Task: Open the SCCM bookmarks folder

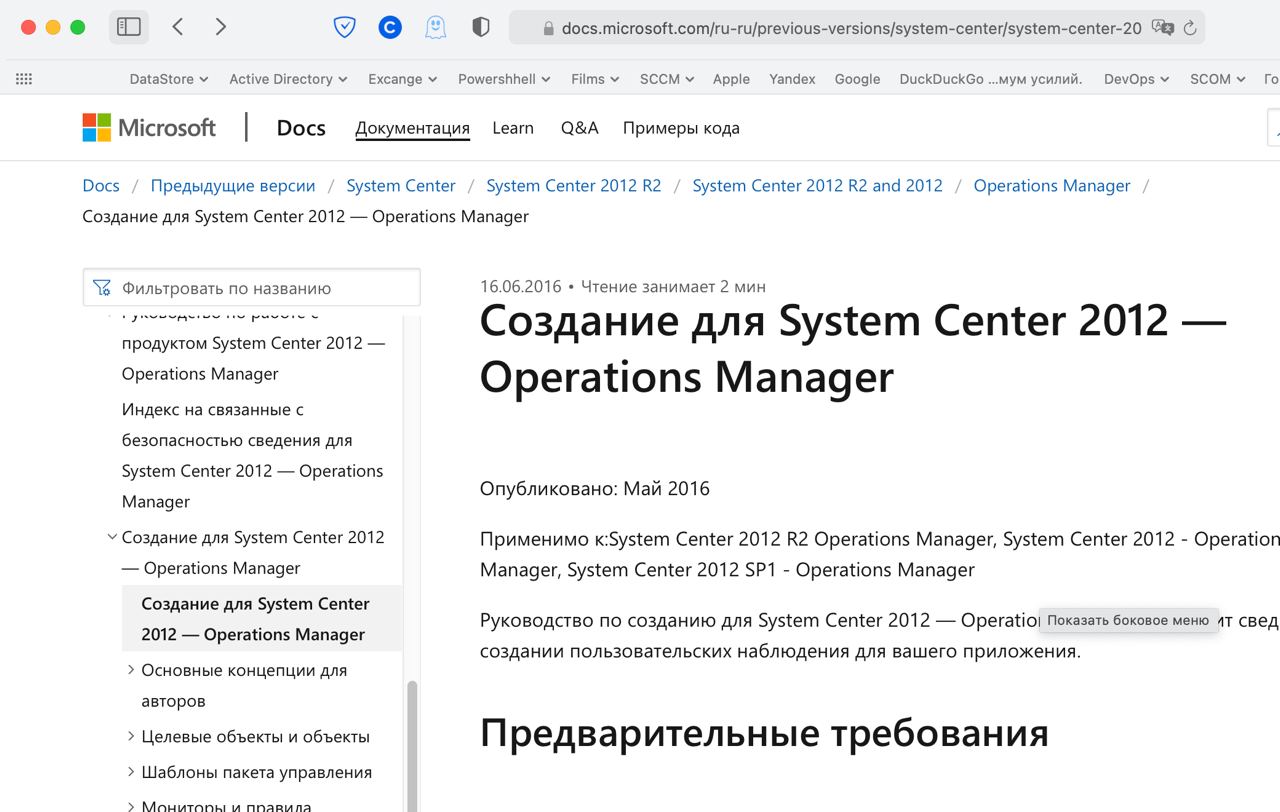Action: point(667,79)
